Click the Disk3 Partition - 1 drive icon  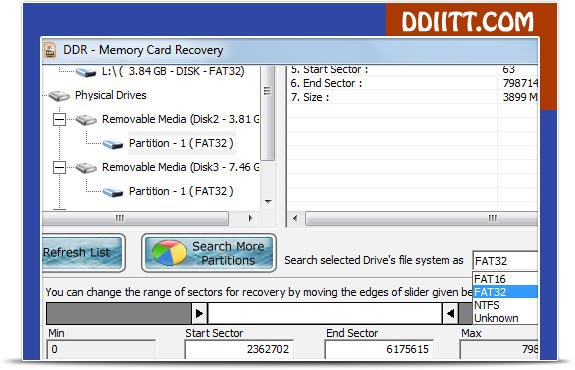(113, 192)
